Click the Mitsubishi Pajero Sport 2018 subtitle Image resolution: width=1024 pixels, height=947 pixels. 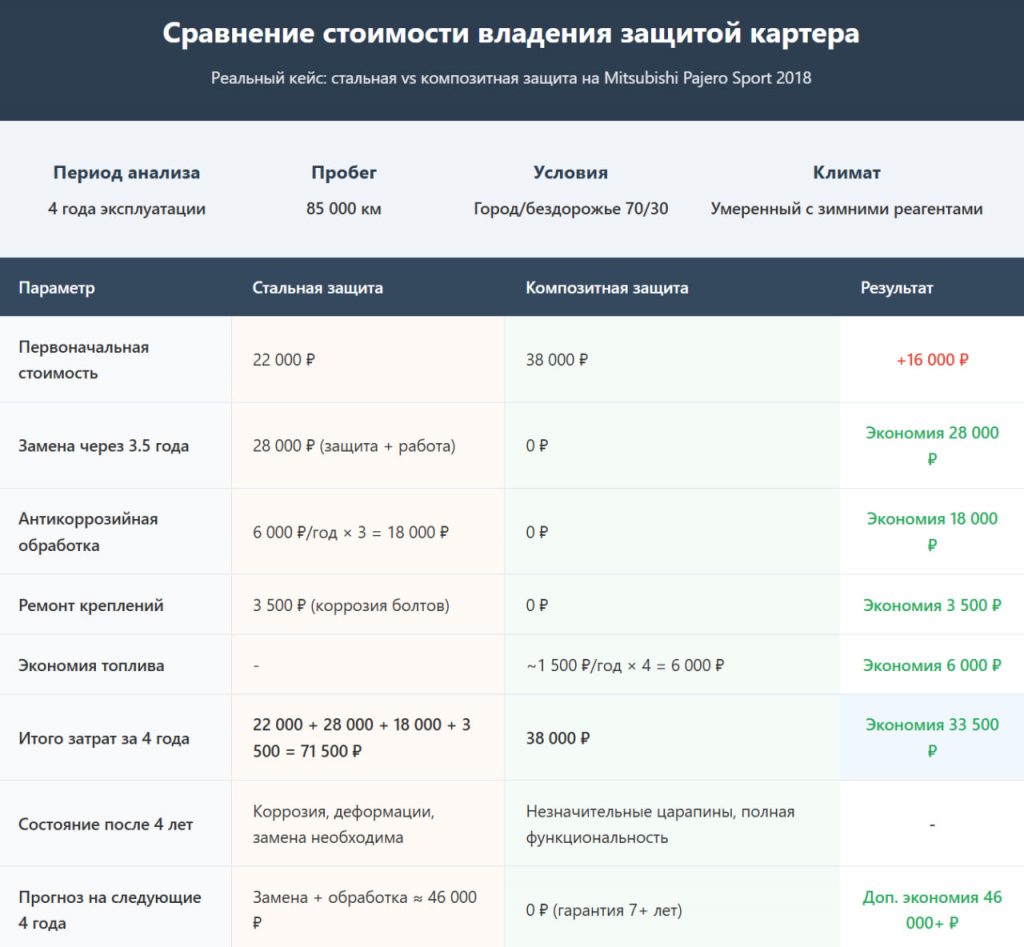click(511, 78)
